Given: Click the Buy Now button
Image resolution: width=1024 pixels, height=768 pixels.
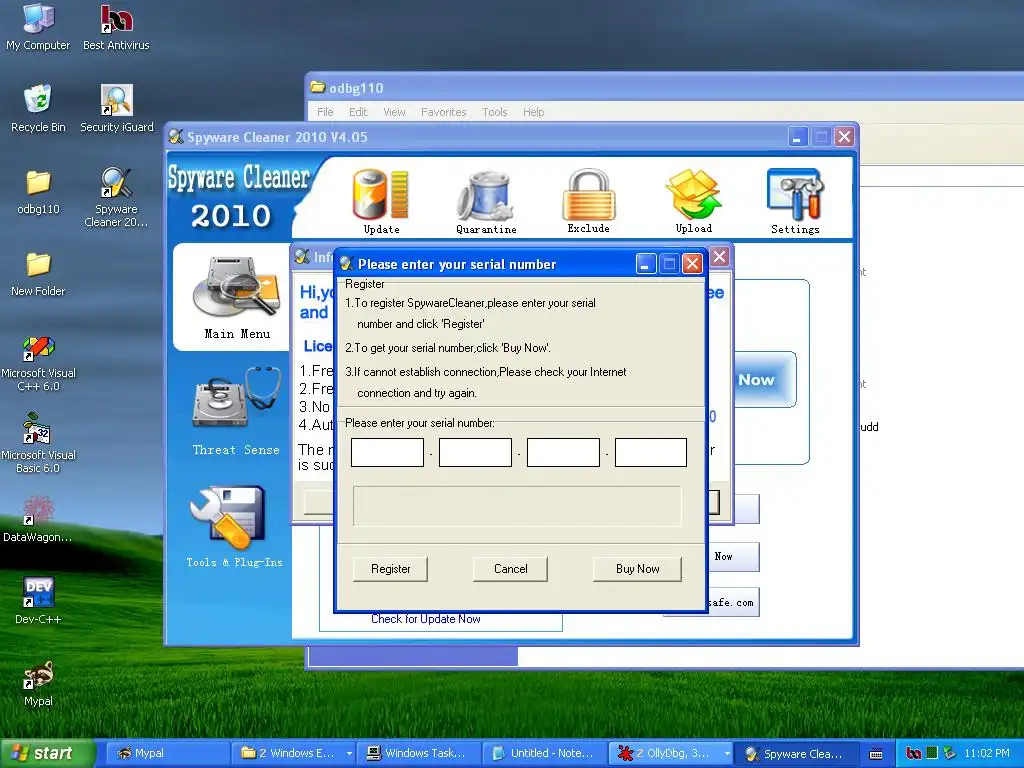Looking at the screenshot, I should [x=637, y=569].
